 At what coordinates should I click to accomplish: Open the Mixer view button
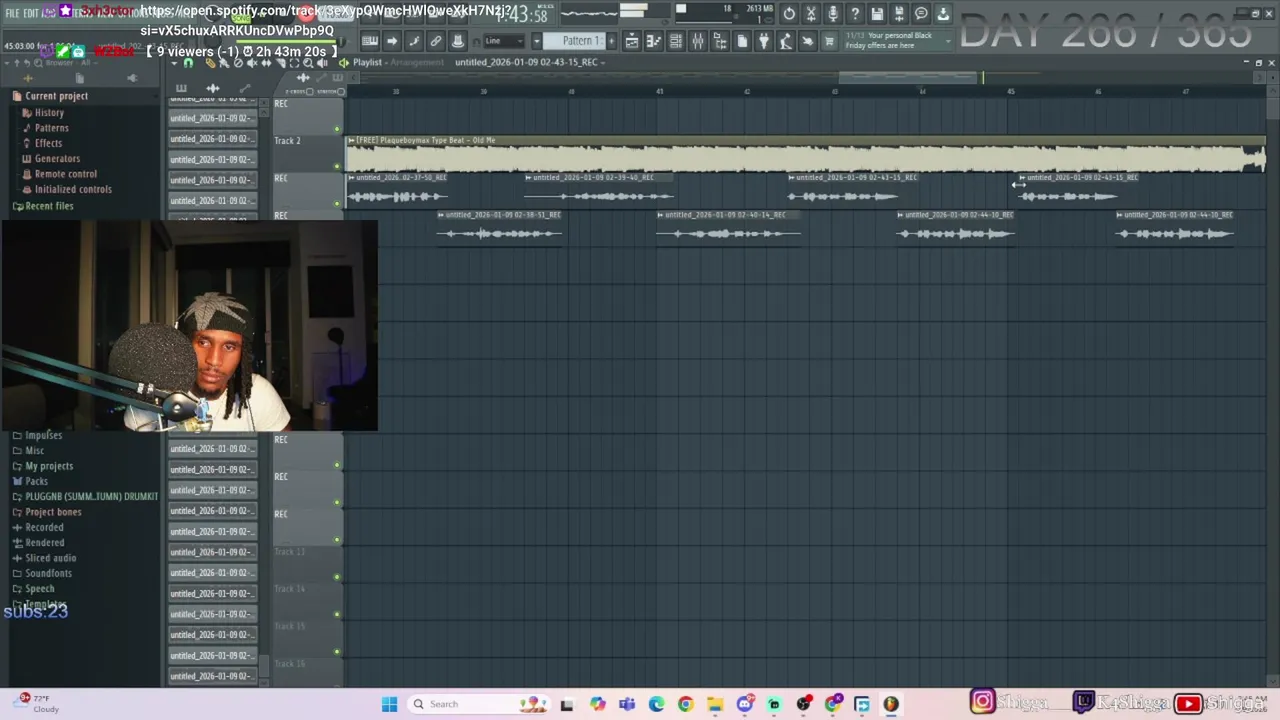point(698,41)
